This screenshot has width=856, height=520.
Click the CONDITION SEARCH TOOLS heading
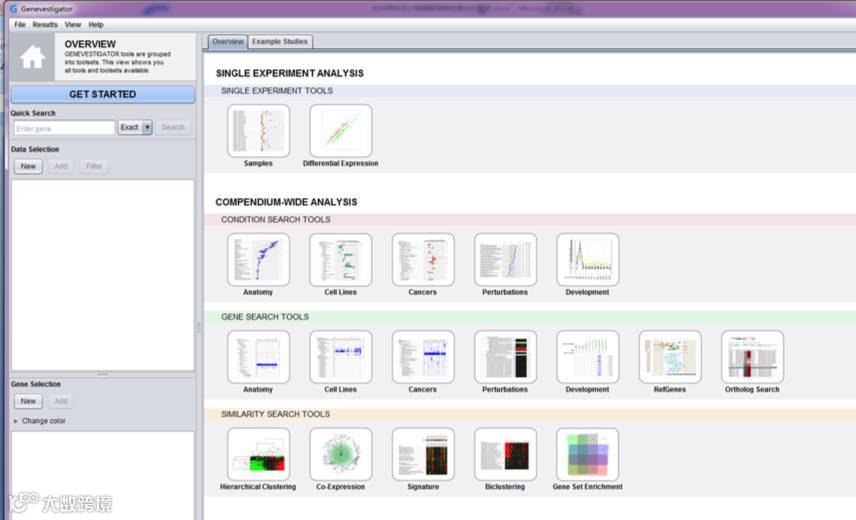click(x=276, y=219)
